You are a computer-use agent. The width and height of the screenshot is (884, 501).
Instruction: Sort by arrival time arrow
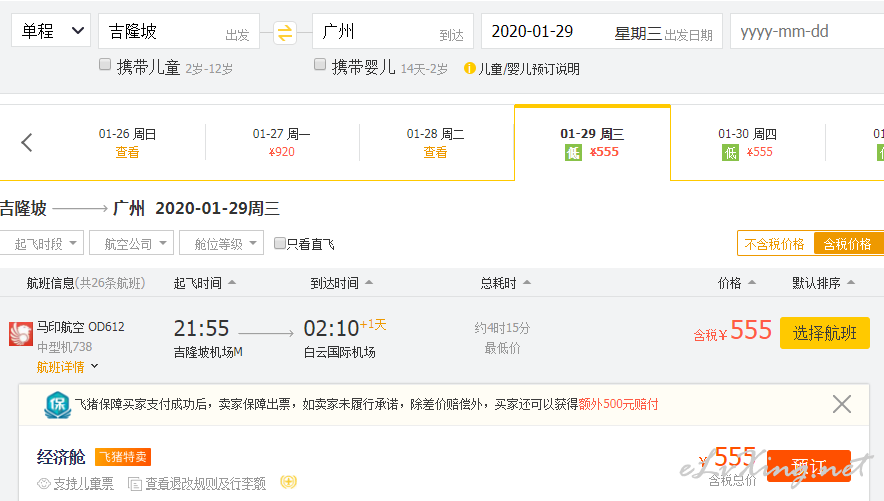pyautogui.click(x=369, y=282)
